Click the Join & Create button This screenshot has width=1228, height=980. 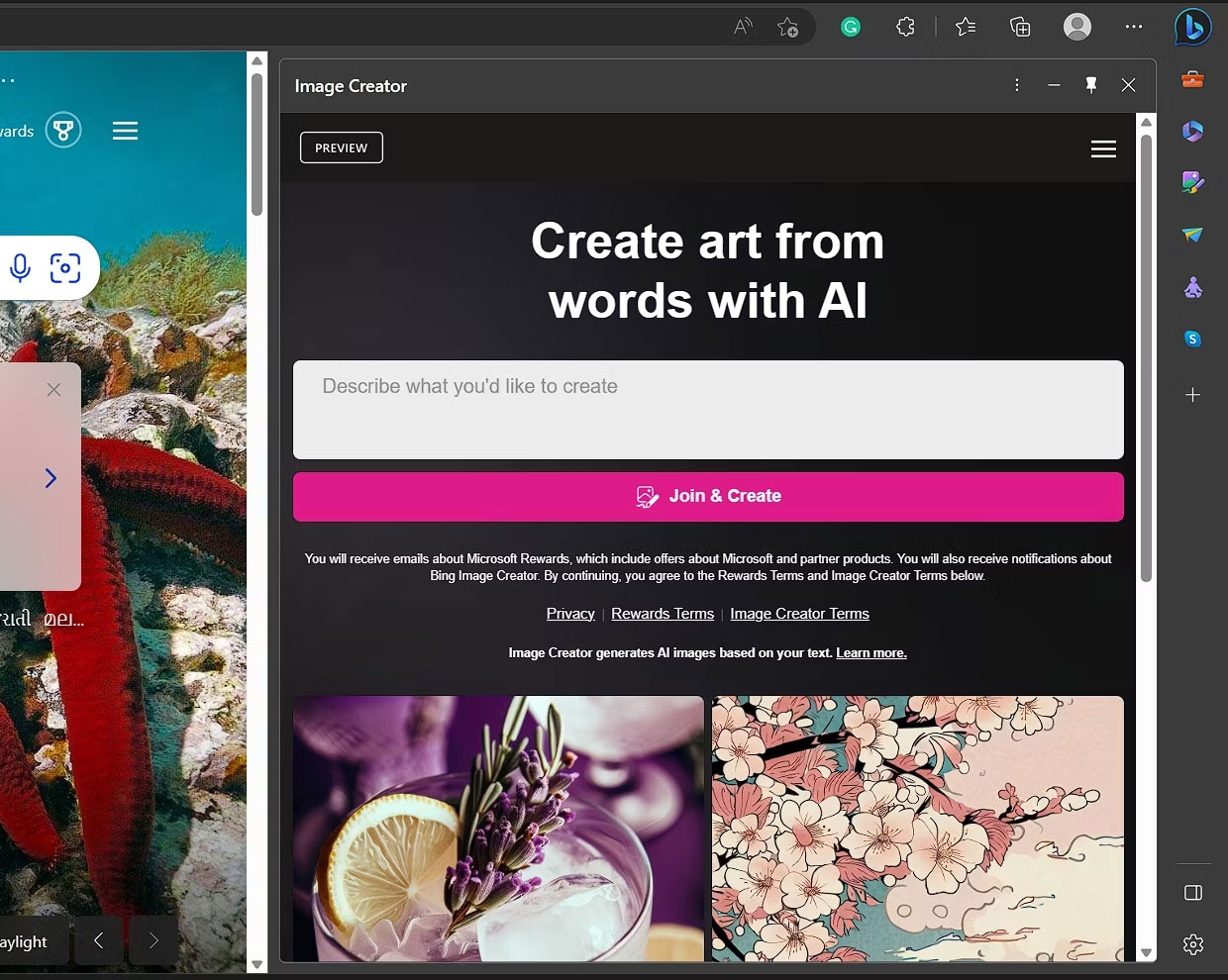click(708, 497)
